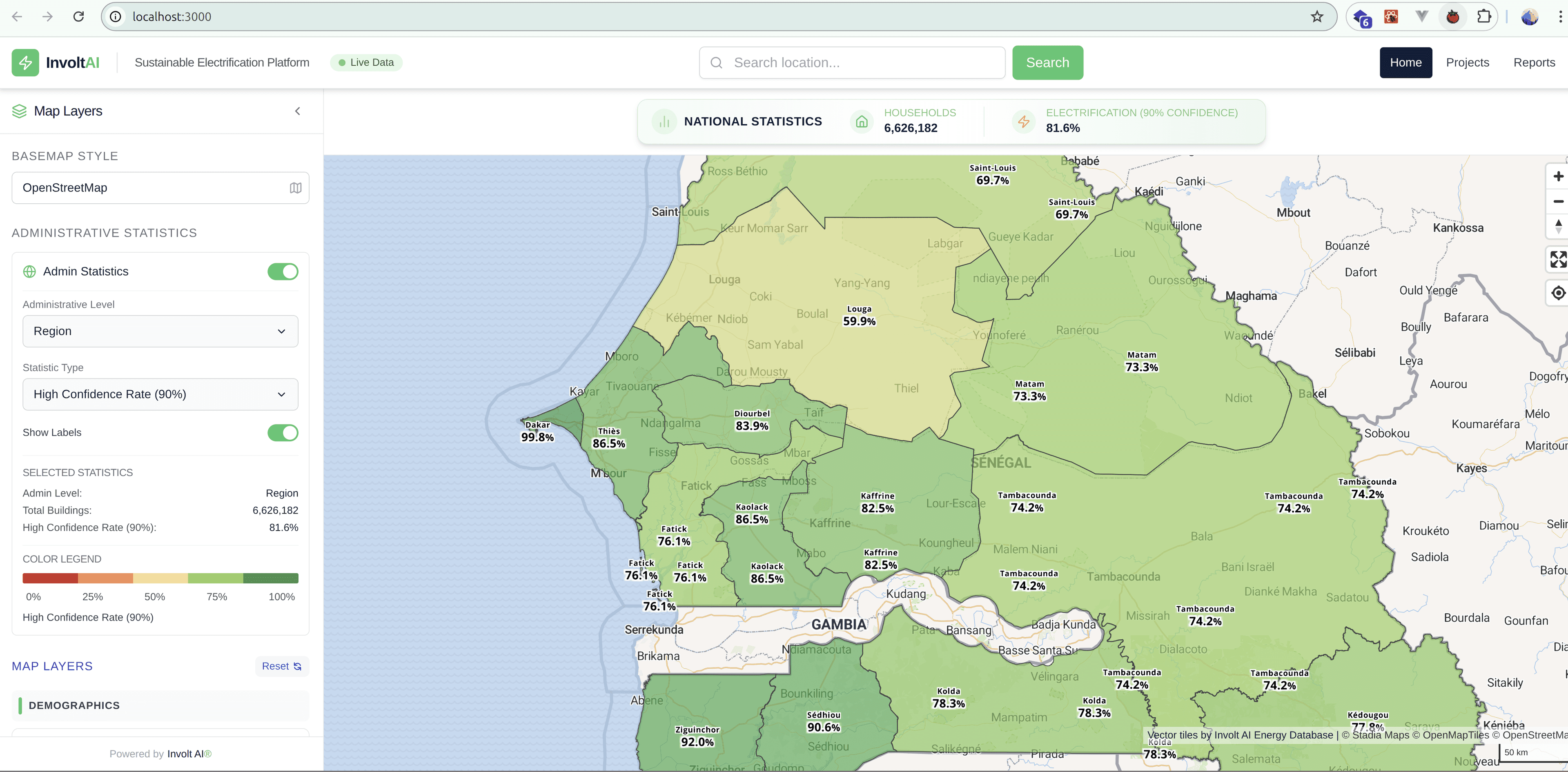Enter fullscreen map mode
The image size is (1568, 772).
[1558, 259]
